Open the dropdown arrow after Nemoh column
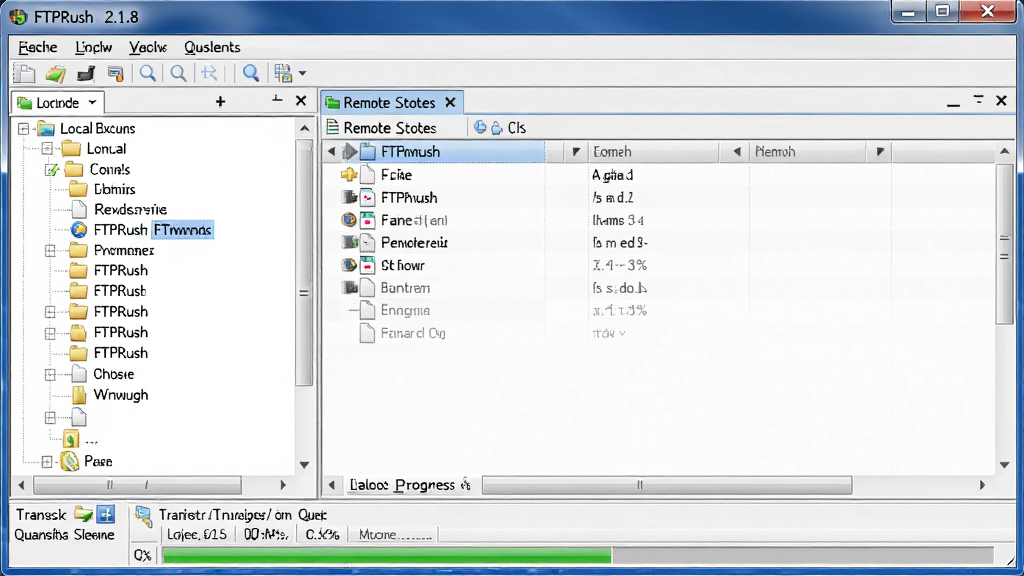This screenshot has width=1024, height=576. coord(880,152)
